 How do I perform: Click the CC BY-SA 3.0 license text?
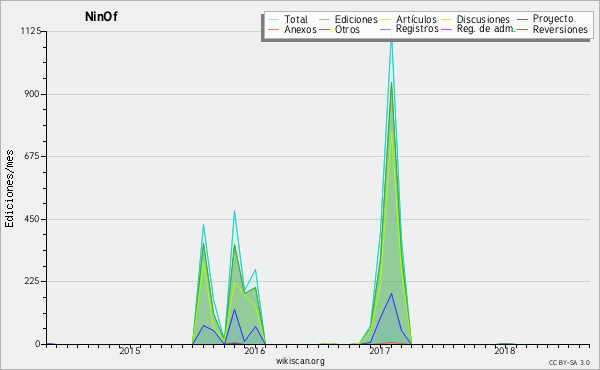pyautogui.click(x=569, y=363)
